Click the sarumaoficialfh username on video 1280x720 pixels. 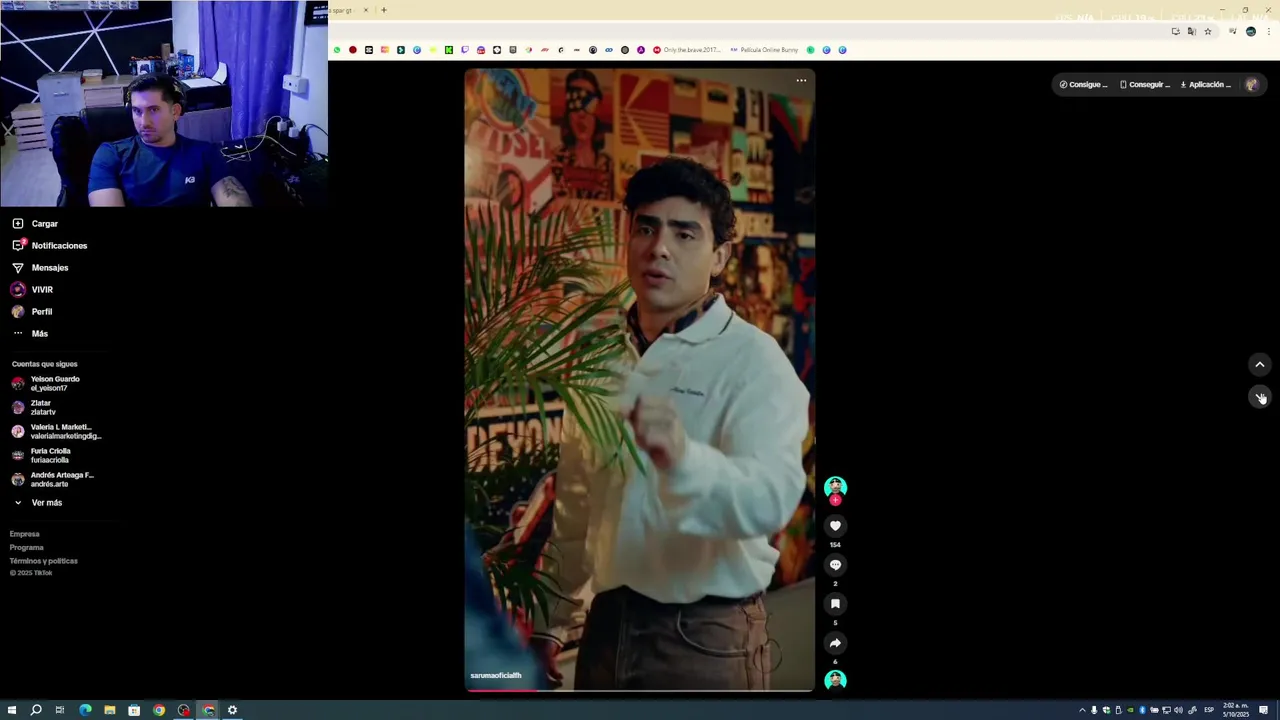(496, 676)
